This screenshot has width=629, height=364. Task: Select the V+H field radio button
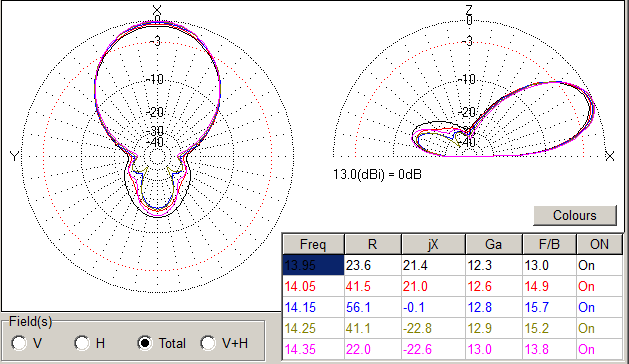click(x=208, y=343)
